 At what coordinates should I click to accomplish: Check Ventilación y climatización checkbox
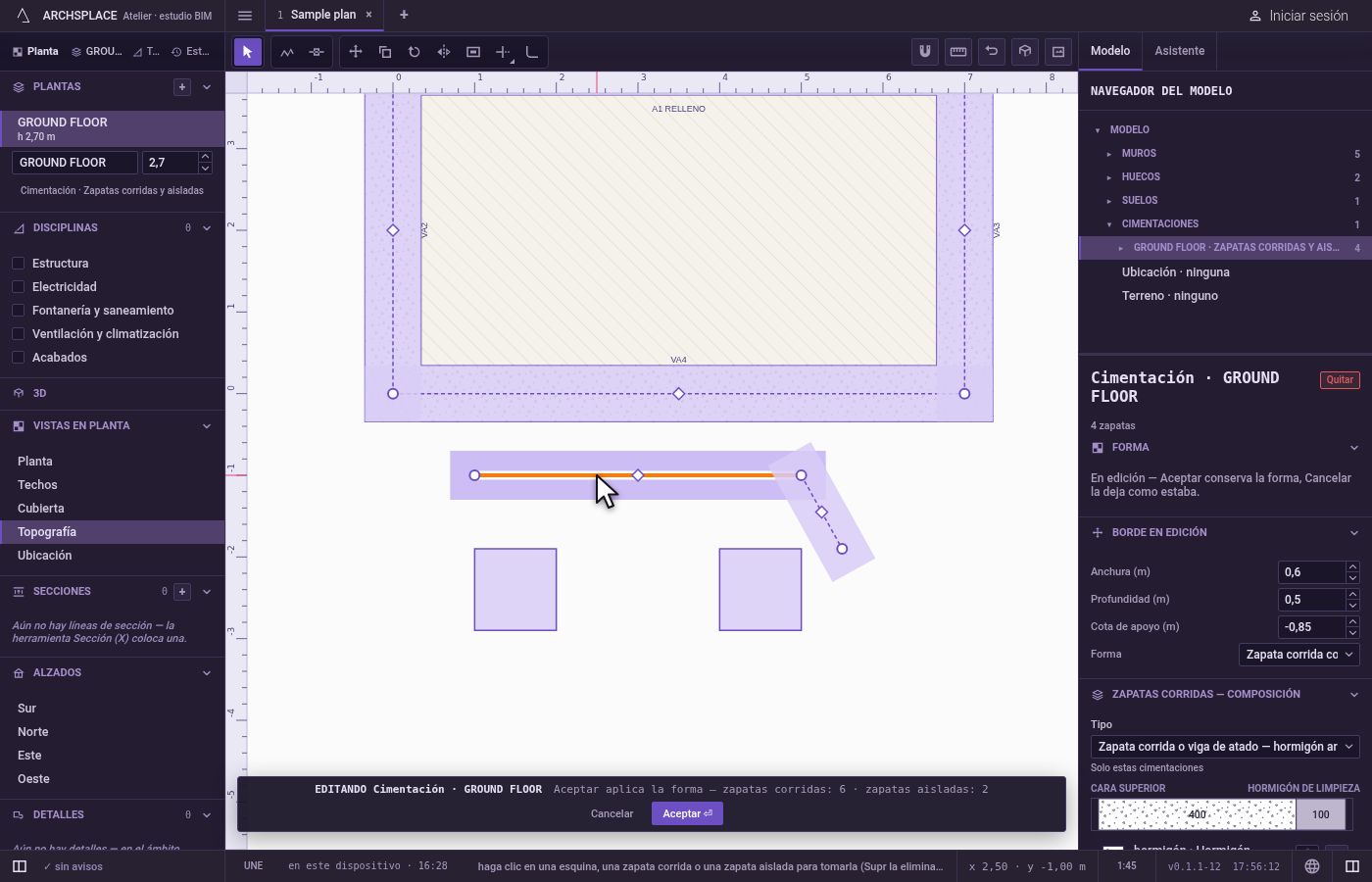click(x=18, y=334)
